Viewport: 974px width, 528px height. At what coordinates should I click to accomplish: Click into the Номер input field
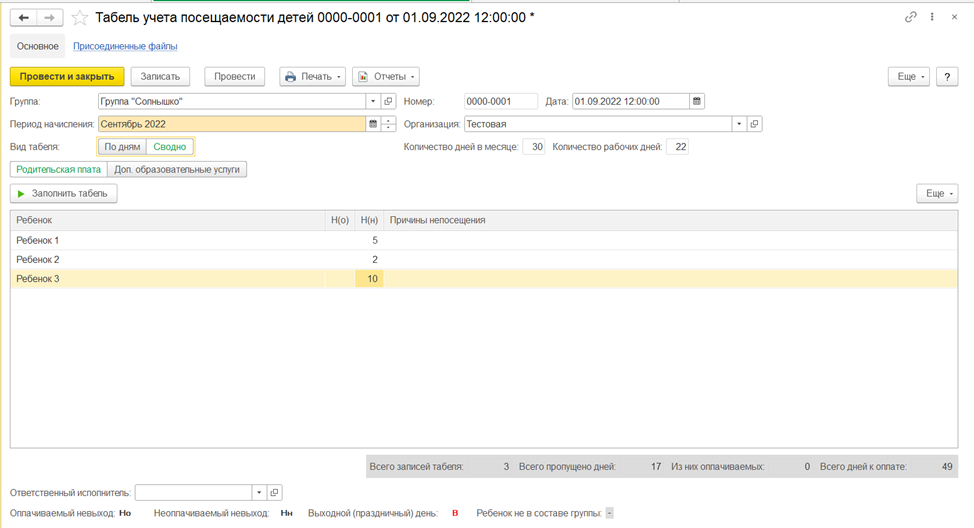pyautogui.click(x=500, y=101)
